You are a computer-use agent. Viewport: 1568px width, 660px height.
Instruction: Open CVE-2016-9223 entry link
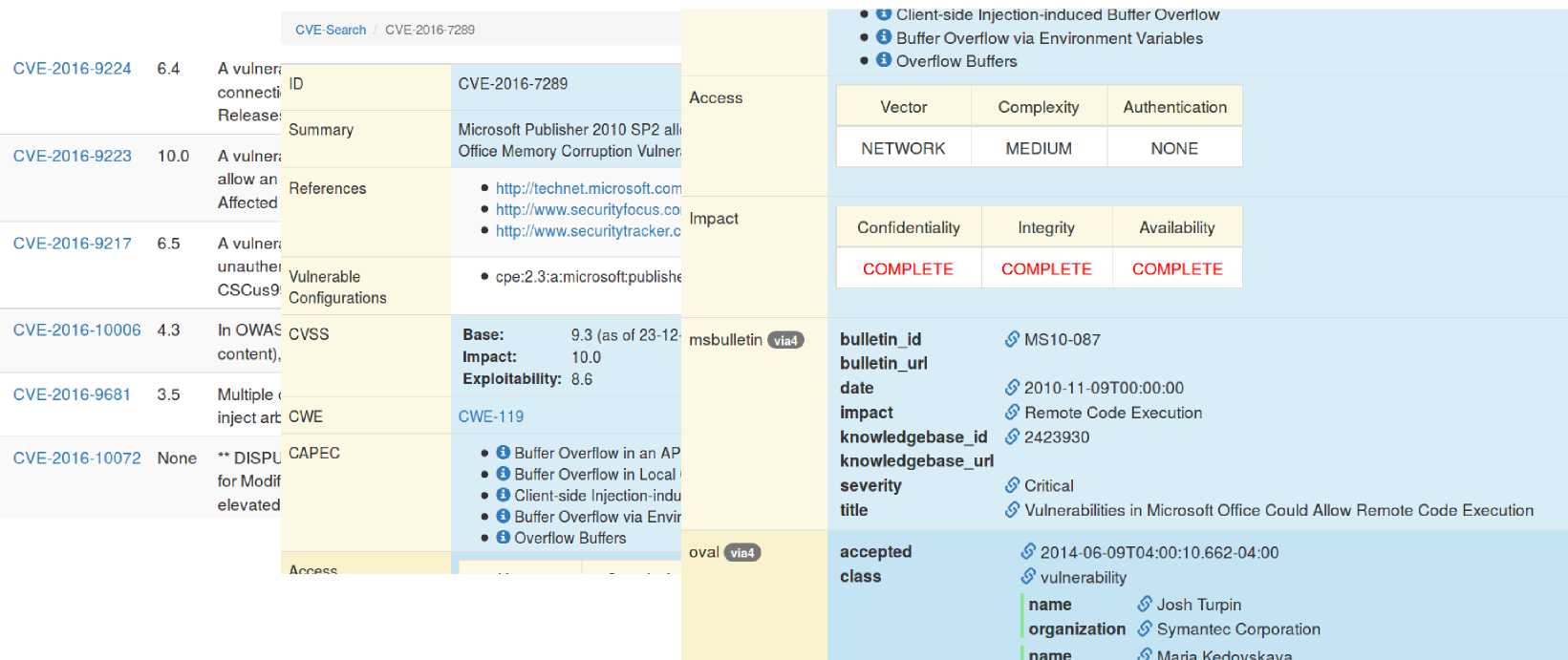72,156
